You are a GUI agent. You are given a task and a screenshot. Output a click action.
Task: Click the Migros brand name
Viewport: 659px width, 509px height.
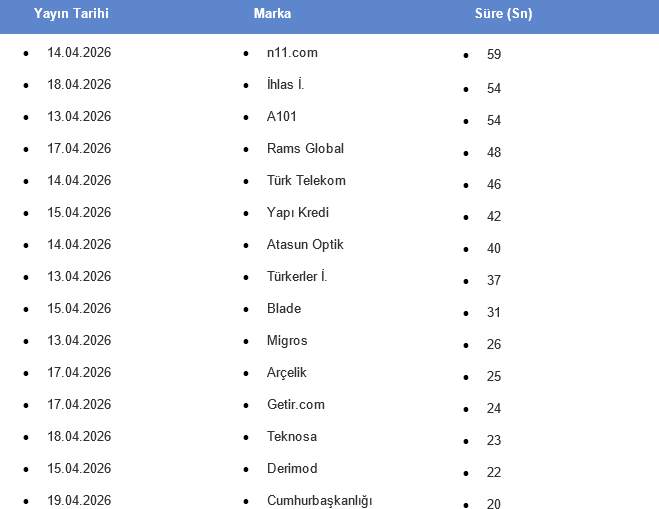[x=287, y=340]
